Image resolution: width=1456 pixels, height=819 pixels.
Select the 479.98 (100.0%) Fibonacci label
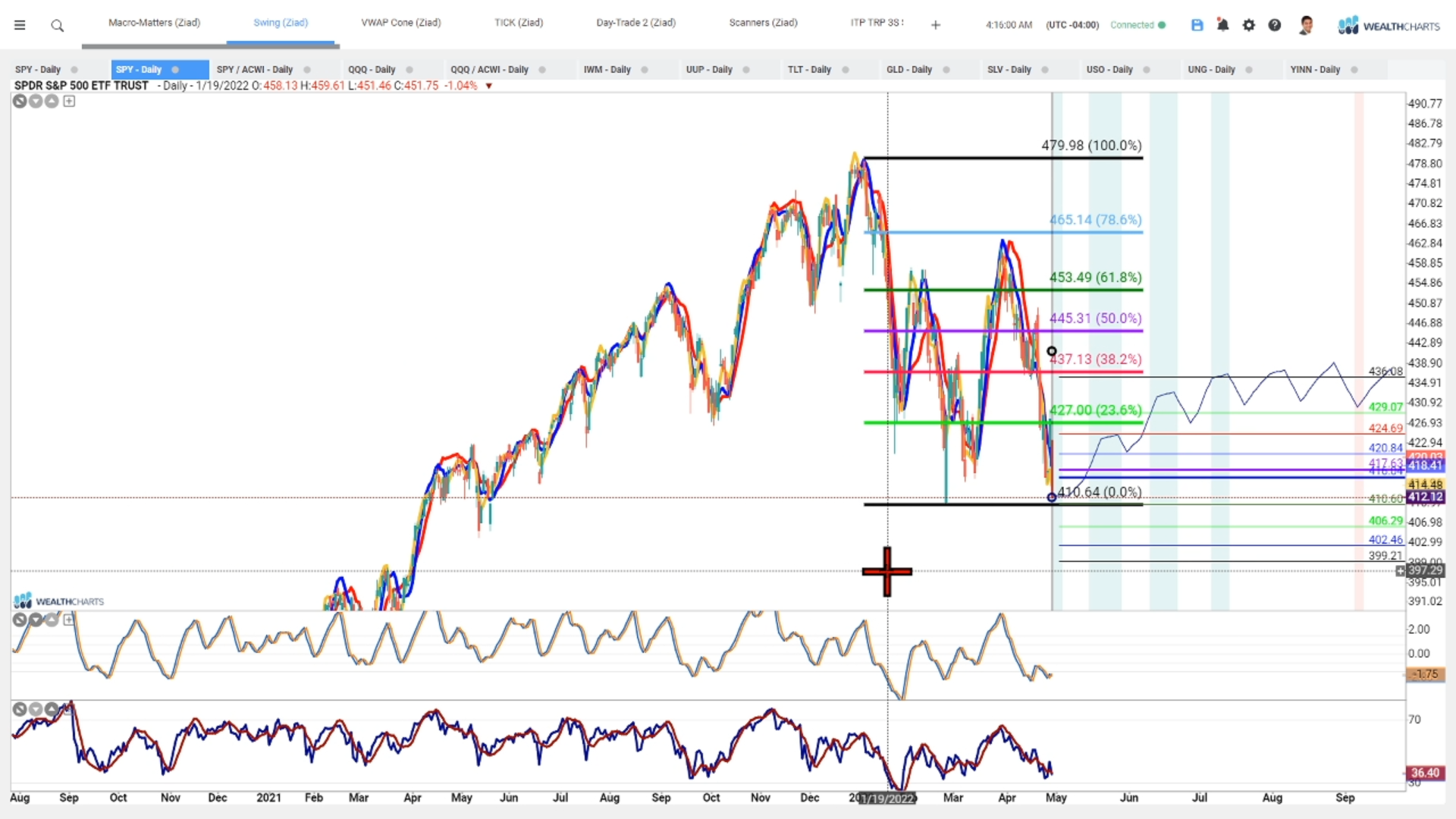tap(1091, 145)
